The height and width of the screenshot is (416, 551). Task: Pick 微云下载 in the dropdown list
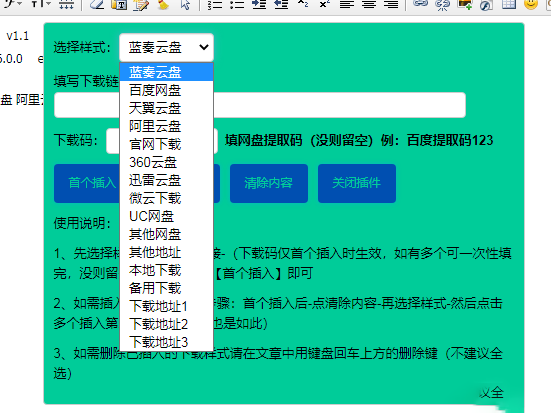point(166,198)
